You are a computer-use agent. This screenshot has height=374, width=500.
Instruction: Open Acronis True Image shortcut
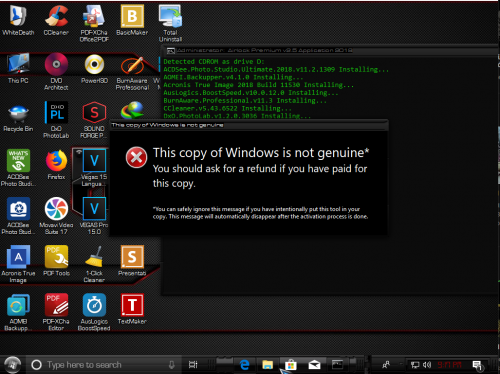pos(18,264)
